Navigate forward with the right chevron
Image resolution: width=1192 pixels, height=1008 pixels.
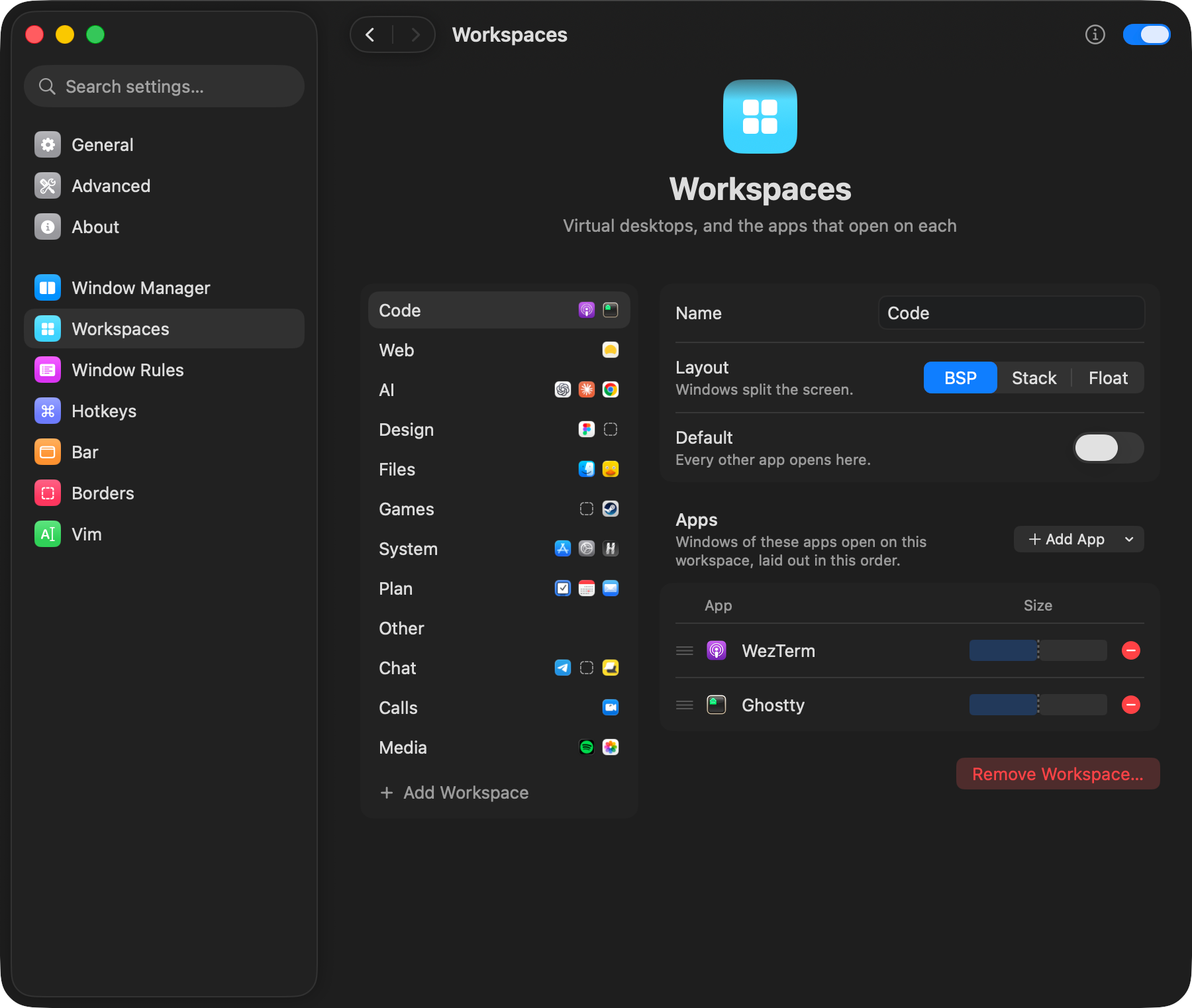click(415, 34)
